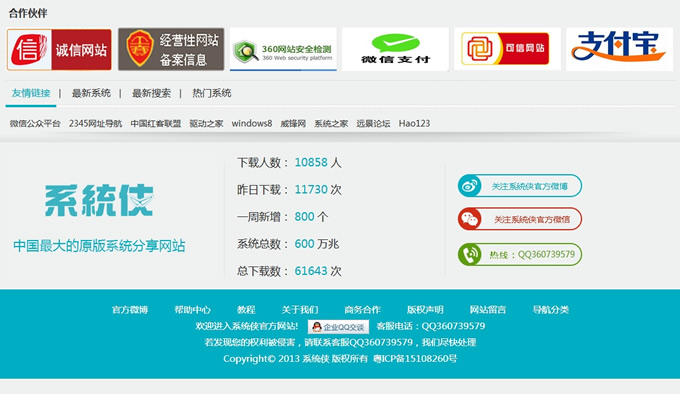Click the 诚信网站 partner badge

pos(59,49)
